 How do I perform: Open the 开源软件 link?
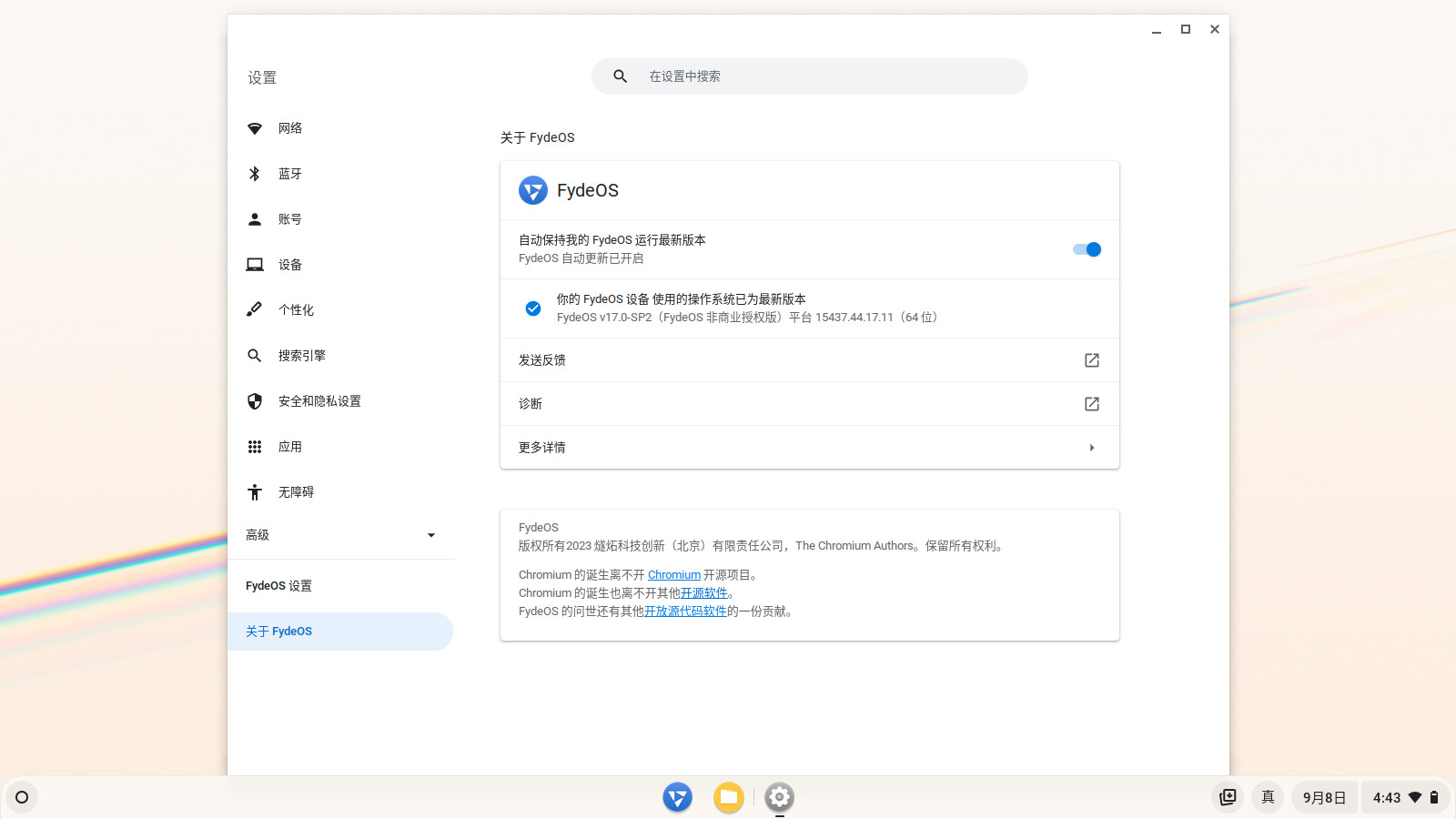704,593
